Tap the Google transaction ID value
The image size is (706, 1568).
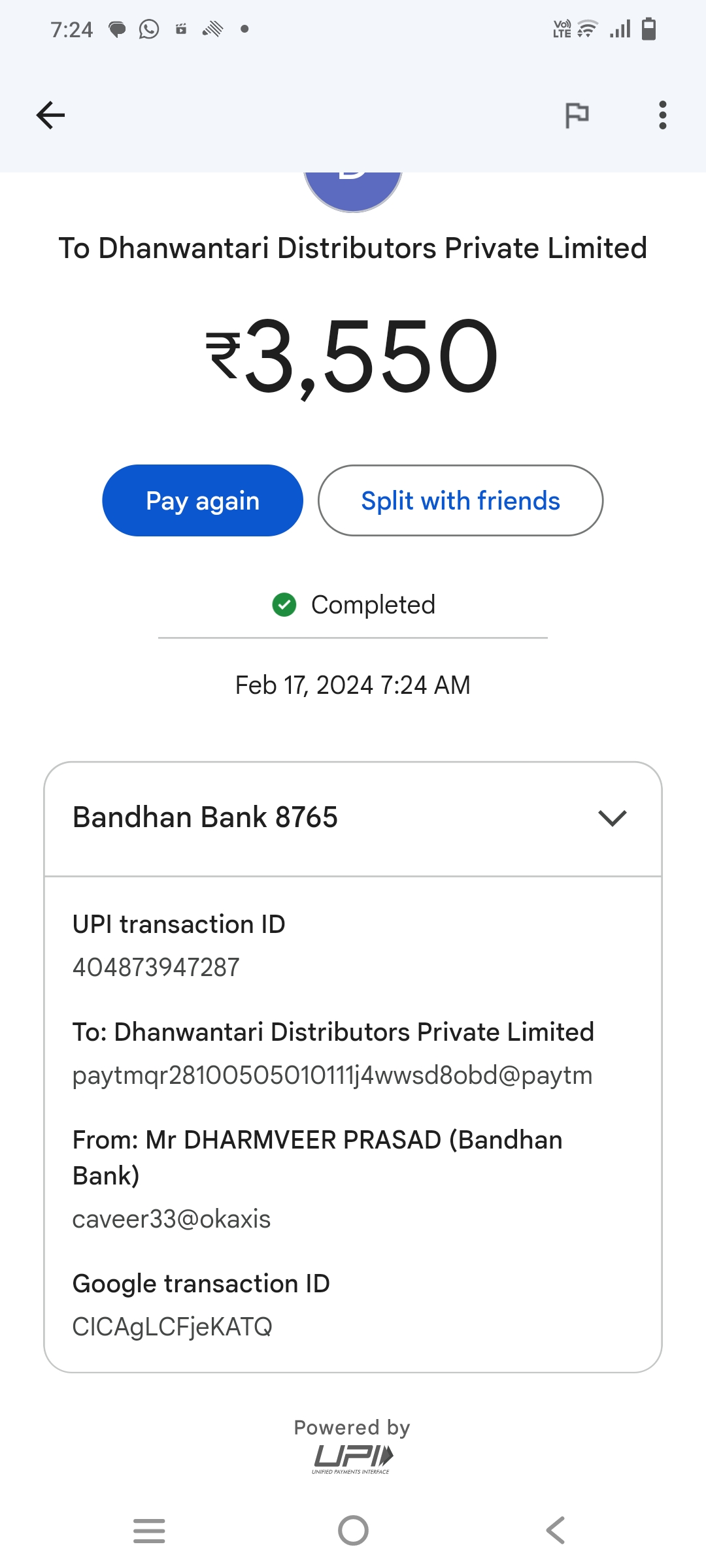(173, 1327)
